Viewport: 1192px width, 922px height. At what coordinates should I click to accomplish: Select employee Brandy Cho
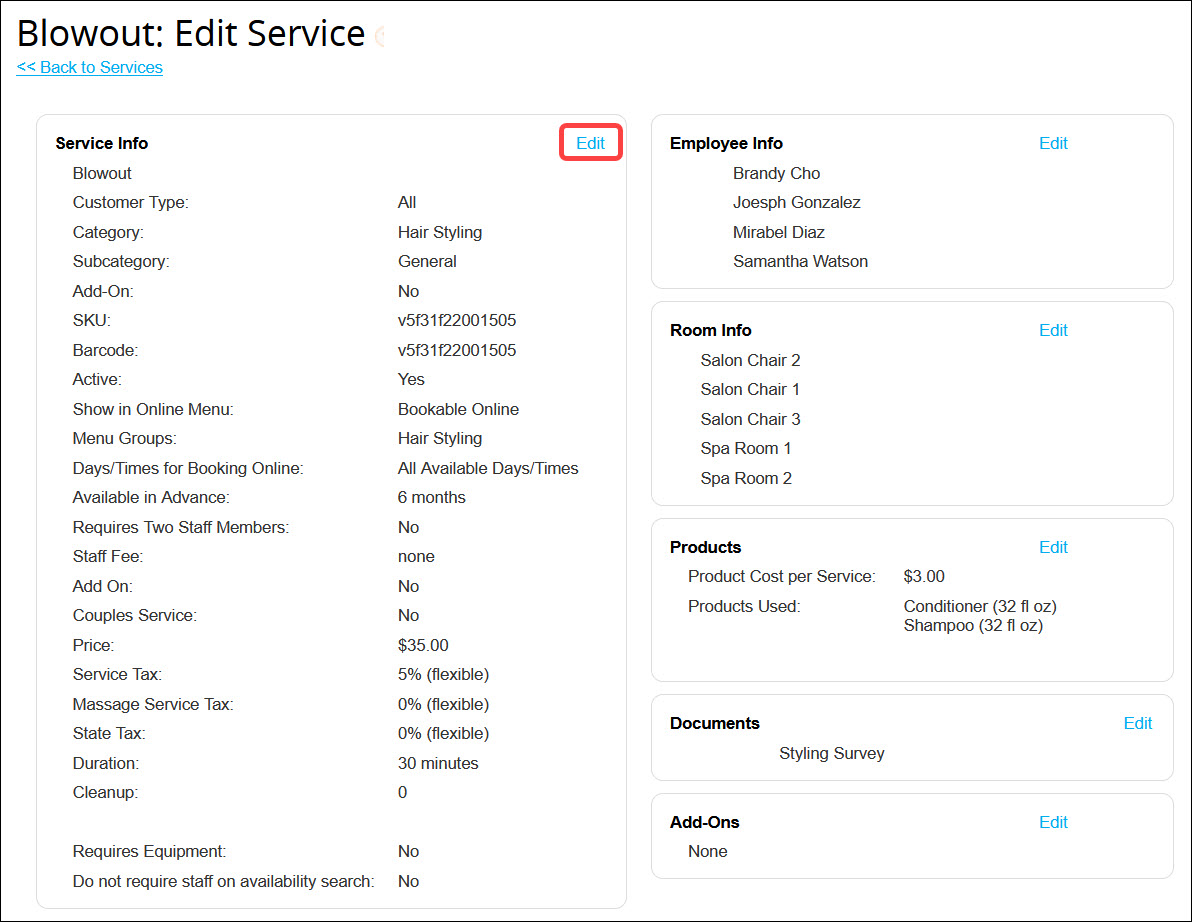tap(777, 173)
